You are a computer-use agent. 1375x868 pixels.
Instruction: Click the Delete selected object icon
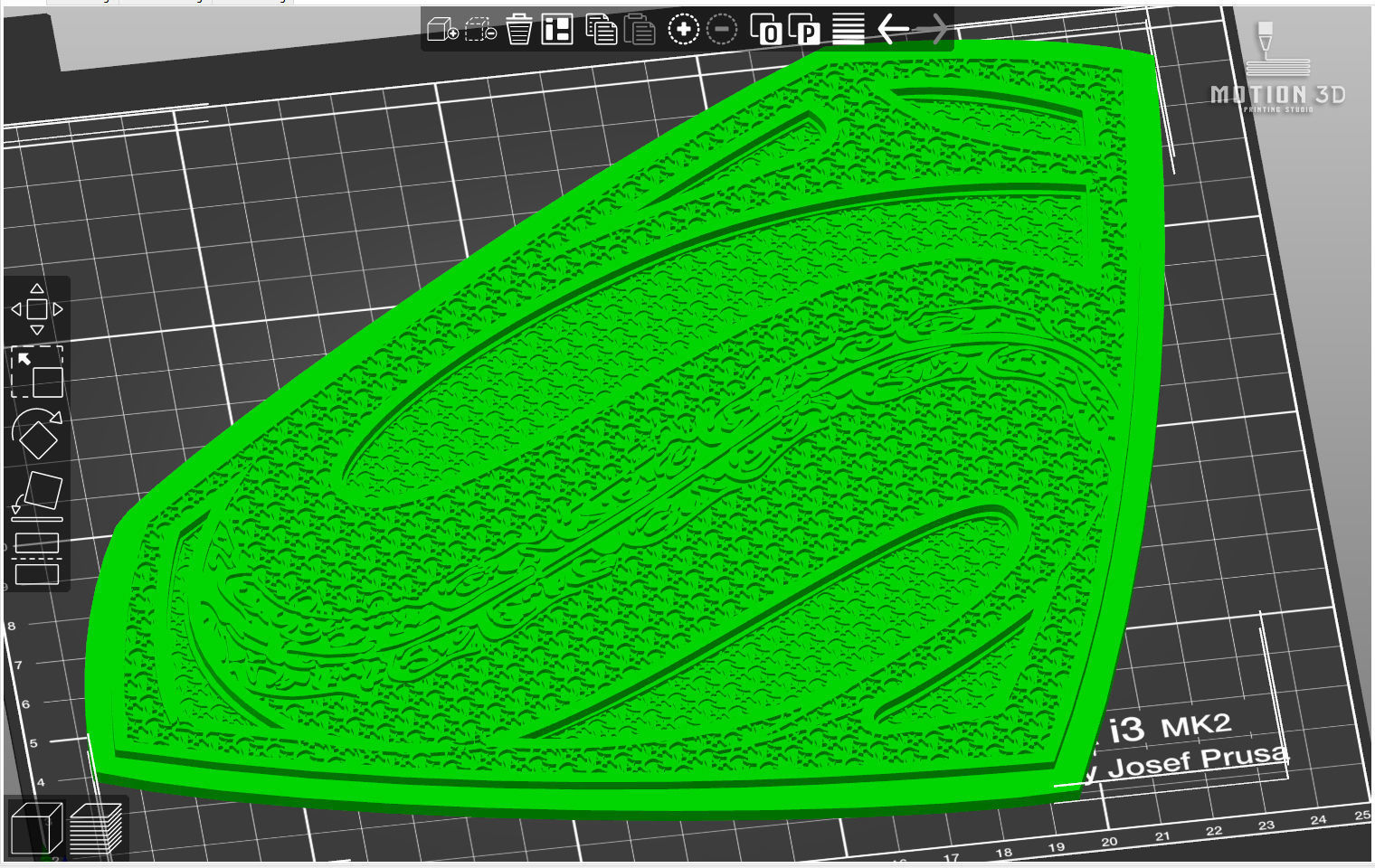(480, 30)
